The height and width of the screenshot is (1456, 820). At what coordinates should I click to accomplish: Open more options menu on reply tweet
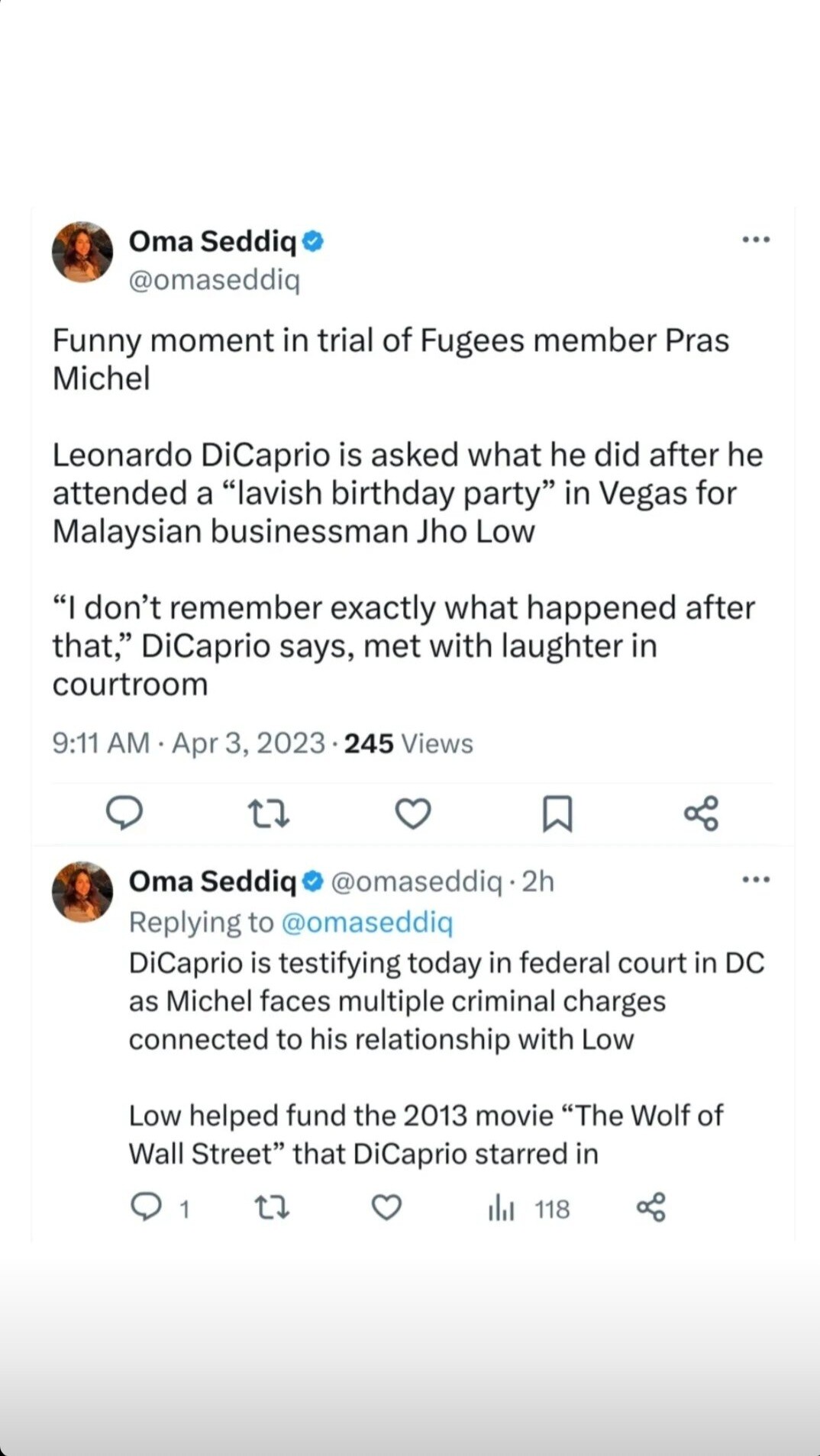click(756, 880)
